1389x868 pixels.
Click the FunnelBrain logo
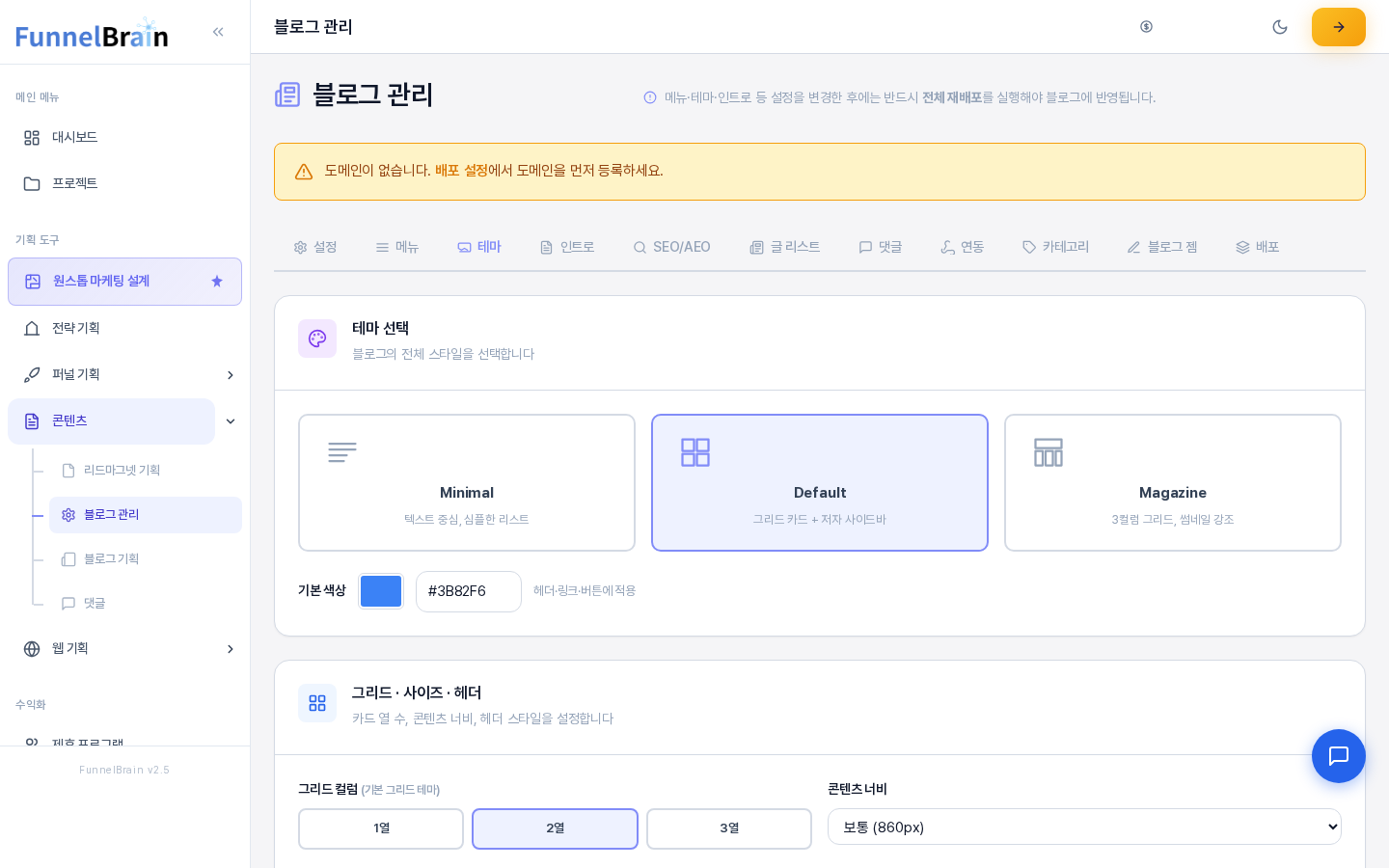[x=92, y=34]
